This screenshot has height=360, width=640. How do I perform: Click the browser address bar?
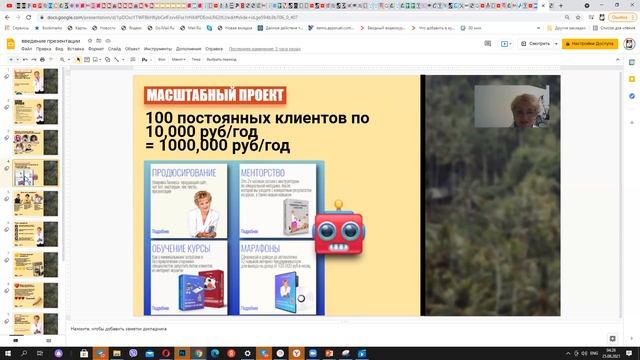click(x=302, y=18)
